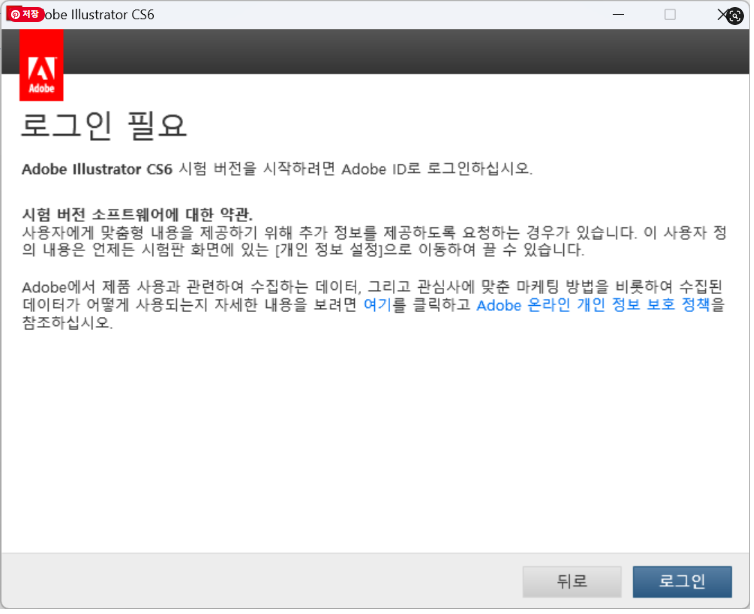
Task: Click the 로그인 필요 heading
Action: (x=104, y=126)
